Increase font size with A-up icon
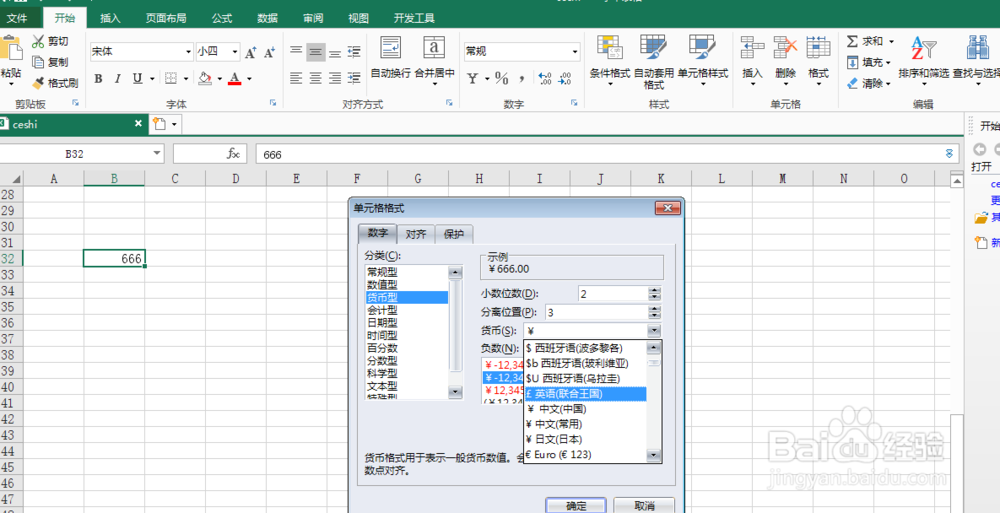The width and height of the screenshot is (1000, 513). click(251, 52)
